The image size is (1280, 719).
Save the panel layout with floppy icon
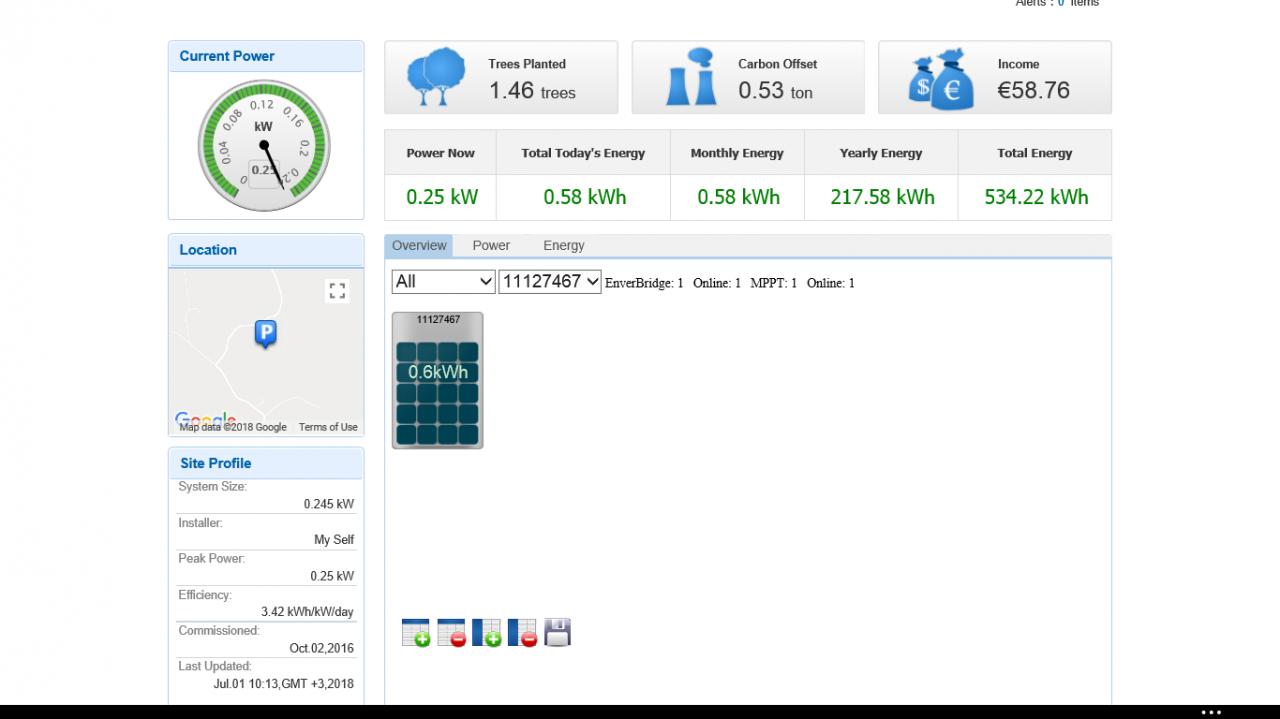(x=558, y=633)
